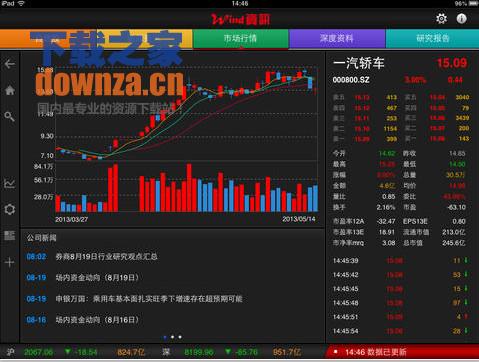Open news 场内资金动向（8月19日）
The height and width of the screenshot is (362, 479).
click(x=97, y=278)
